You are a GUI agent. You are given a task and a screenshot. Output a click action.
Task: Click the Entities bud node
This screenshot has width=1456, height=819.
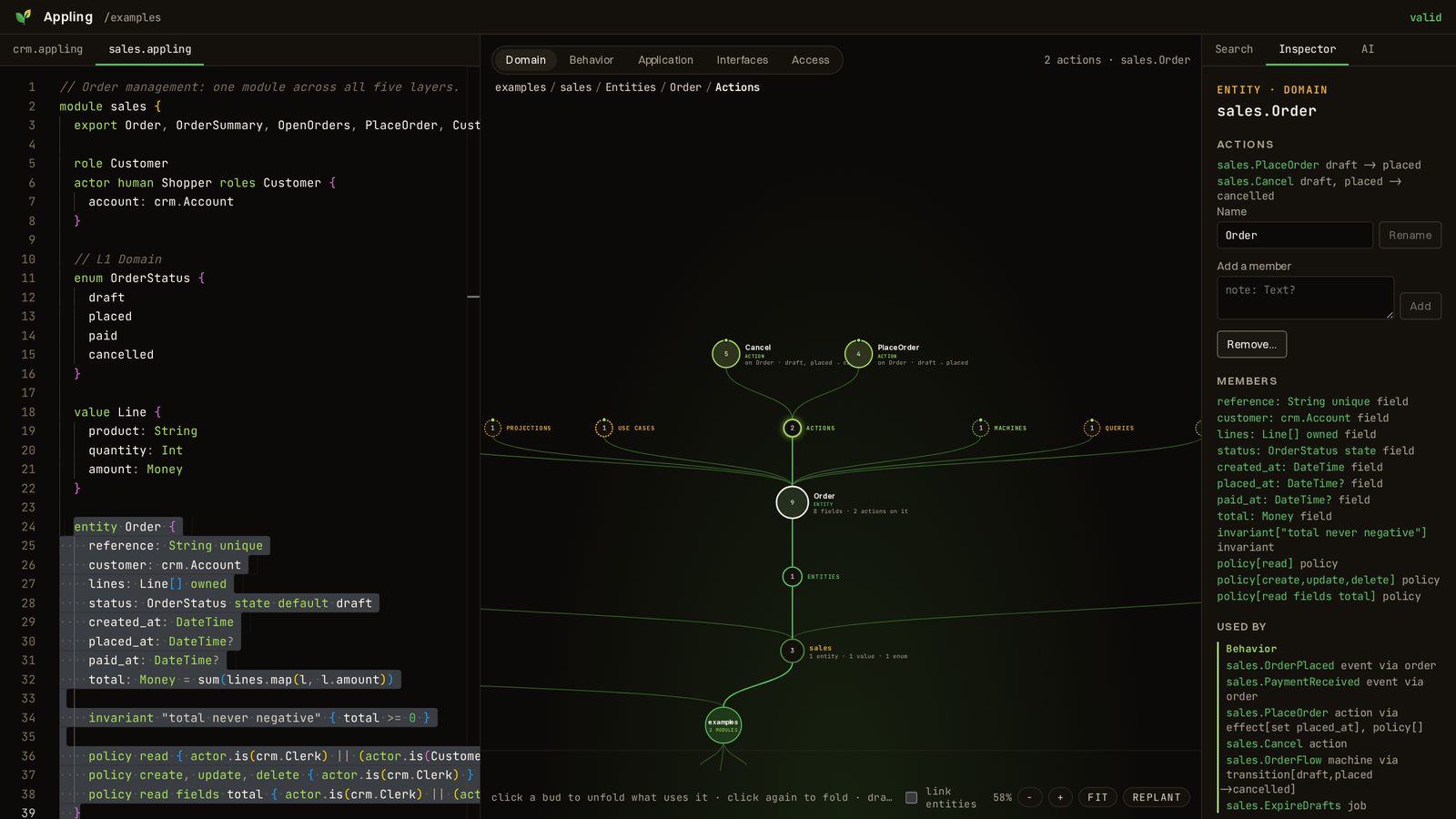coord(793,576)
